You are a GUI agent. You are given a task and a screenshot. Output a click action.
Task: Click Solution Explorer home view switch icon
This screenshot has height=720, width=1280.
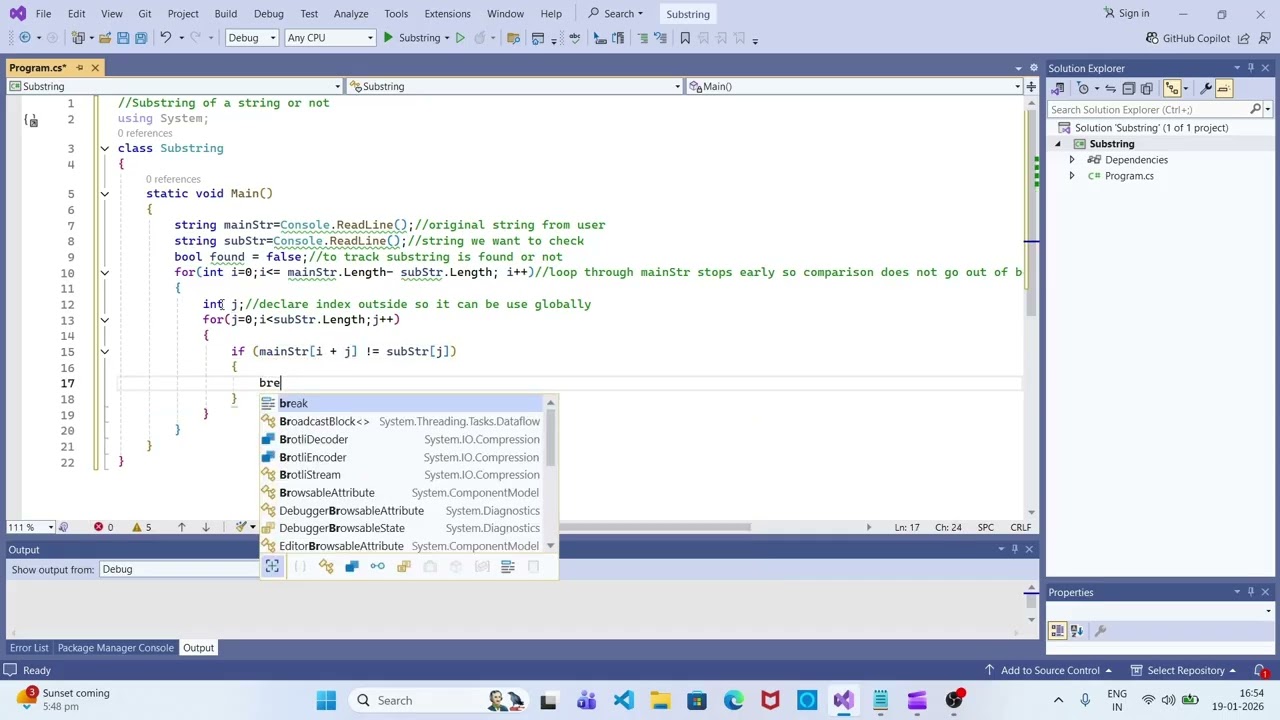pyautogui.click(x=1057, y=88)
